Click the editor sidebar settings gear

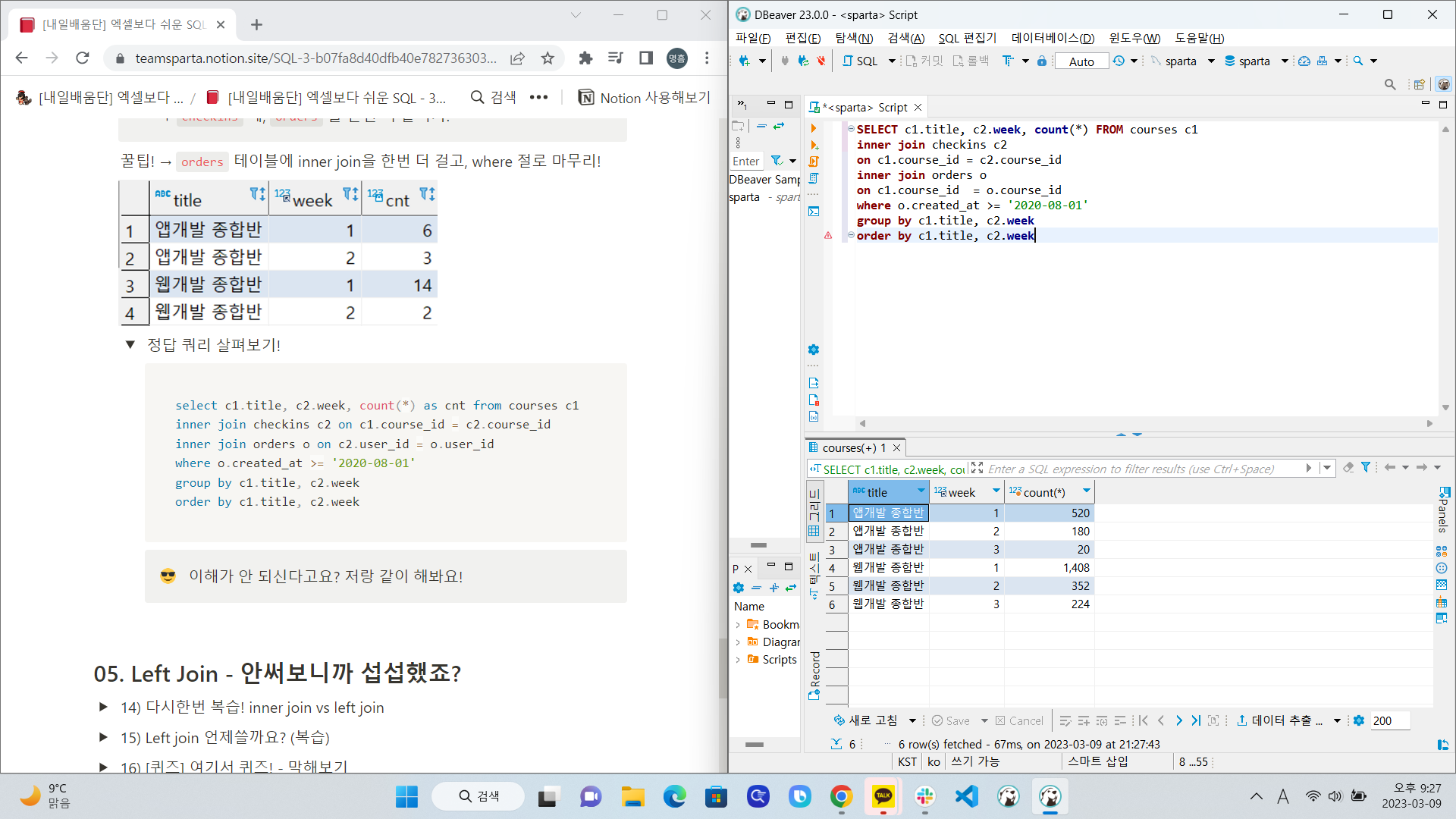point(814,350)
